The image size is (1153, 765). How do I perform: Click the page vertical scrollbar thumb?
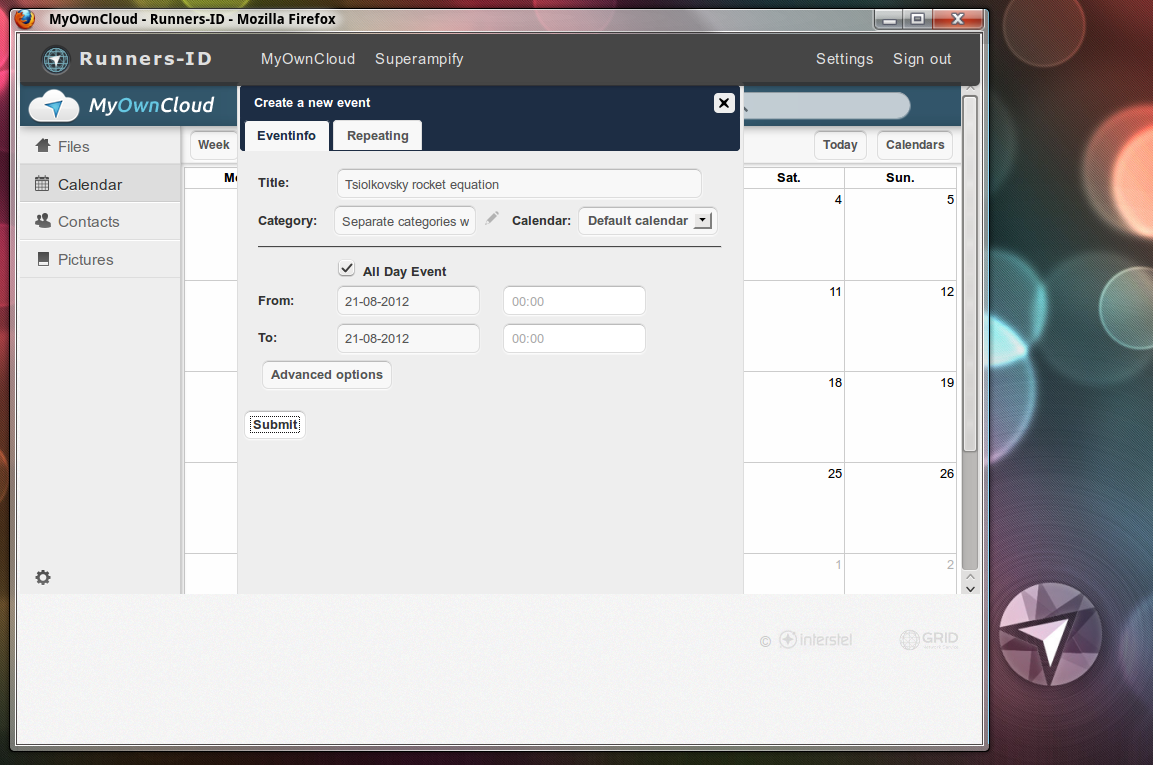click(x=970, y=274)
